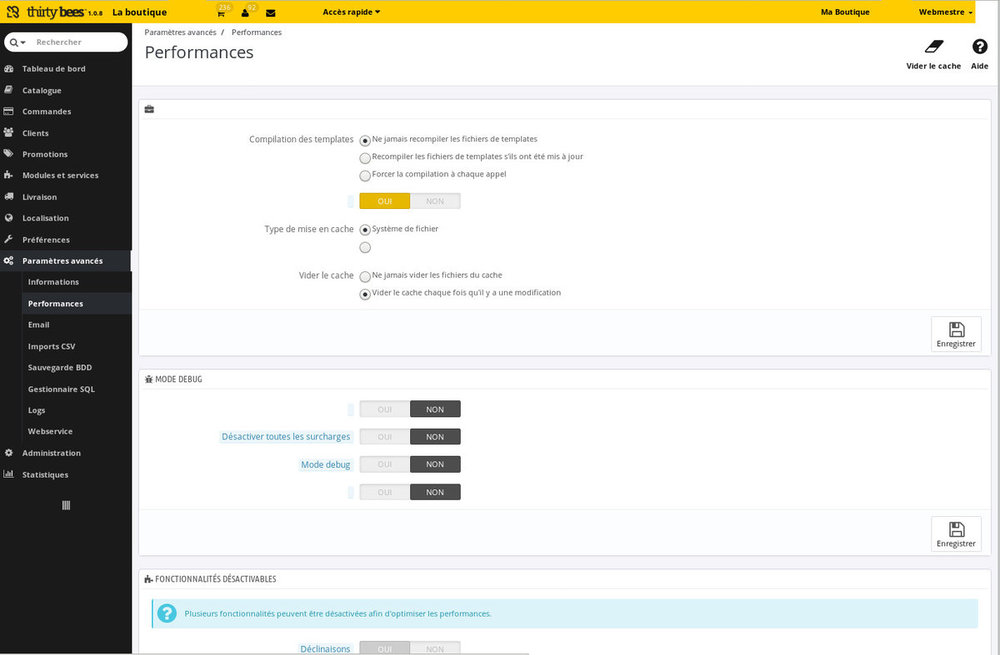Click Paramètres avancés breadcrumb link

180,32
